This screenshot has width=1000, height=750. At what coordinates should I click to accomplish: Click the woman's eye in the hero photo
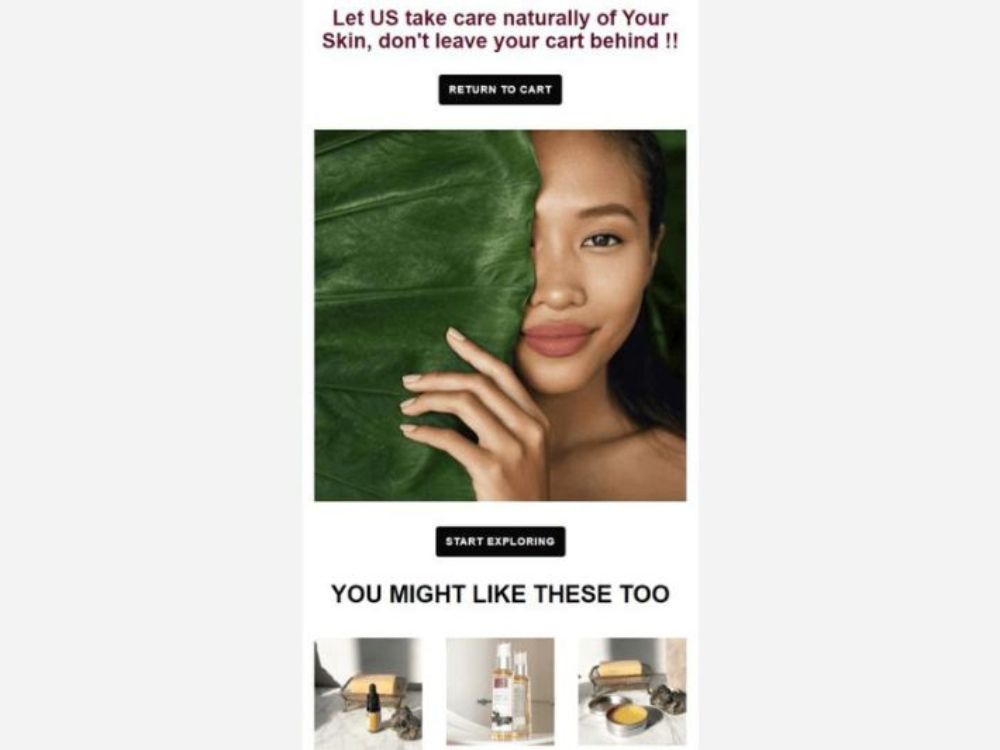coord(601,240)
